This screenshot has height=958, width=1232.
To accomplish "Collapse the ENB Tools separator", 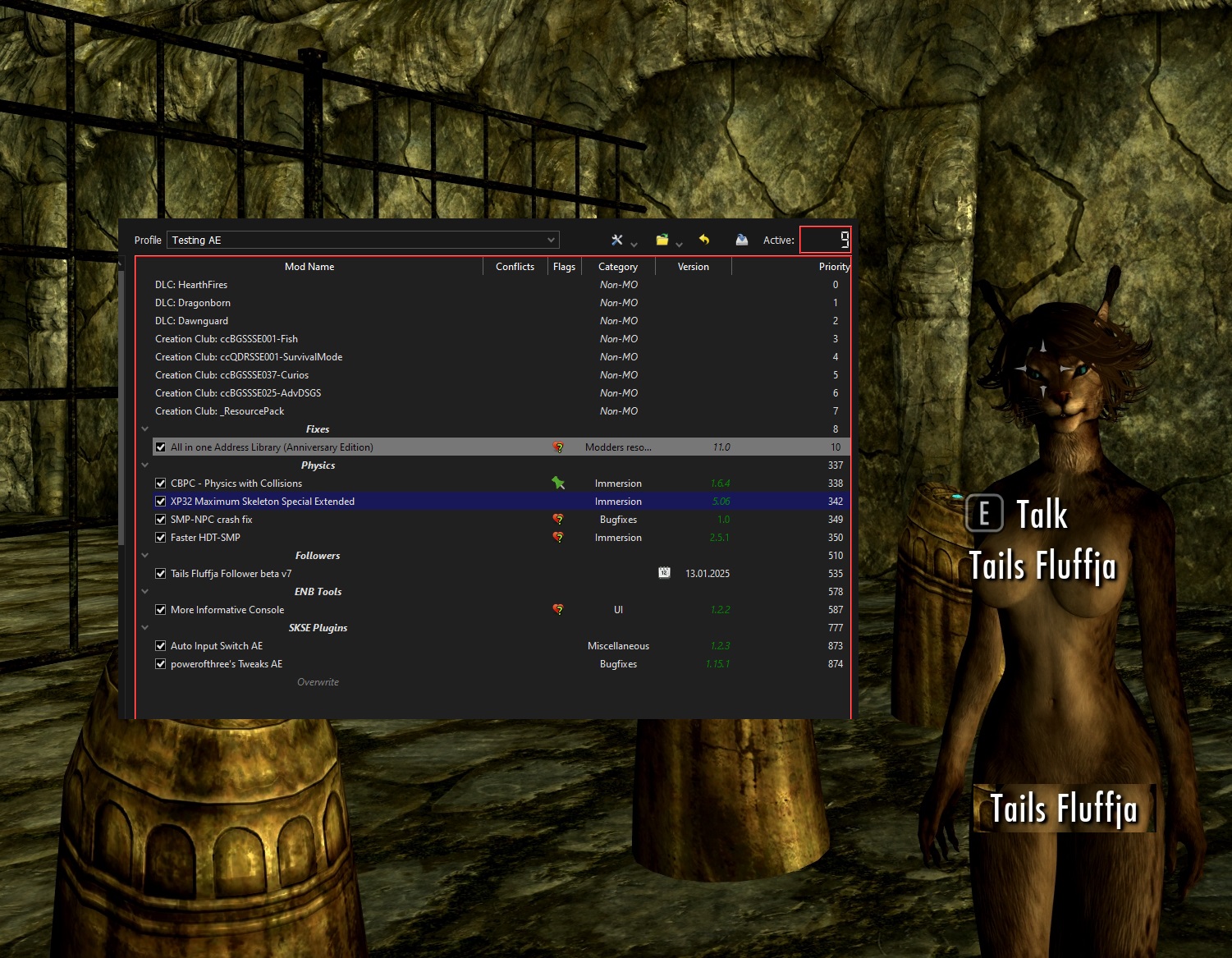I will point(145,592).
